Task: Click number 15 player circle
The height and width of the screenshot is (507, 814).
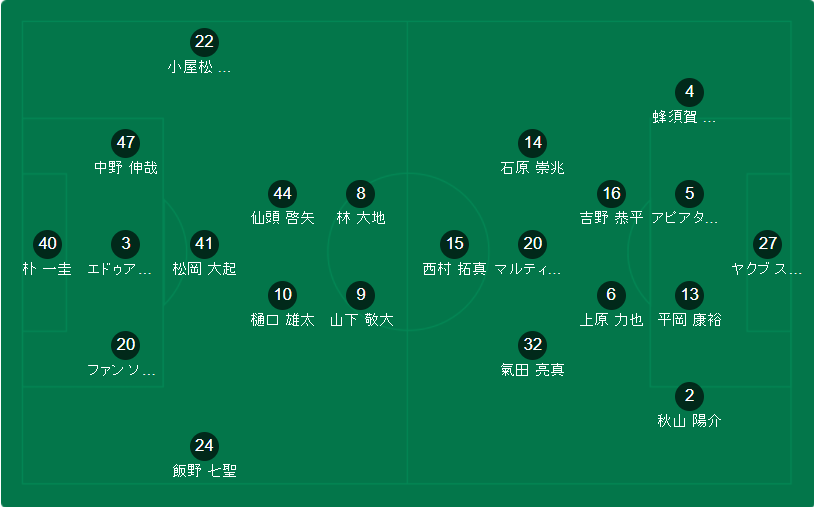Action: pos(455,244)
